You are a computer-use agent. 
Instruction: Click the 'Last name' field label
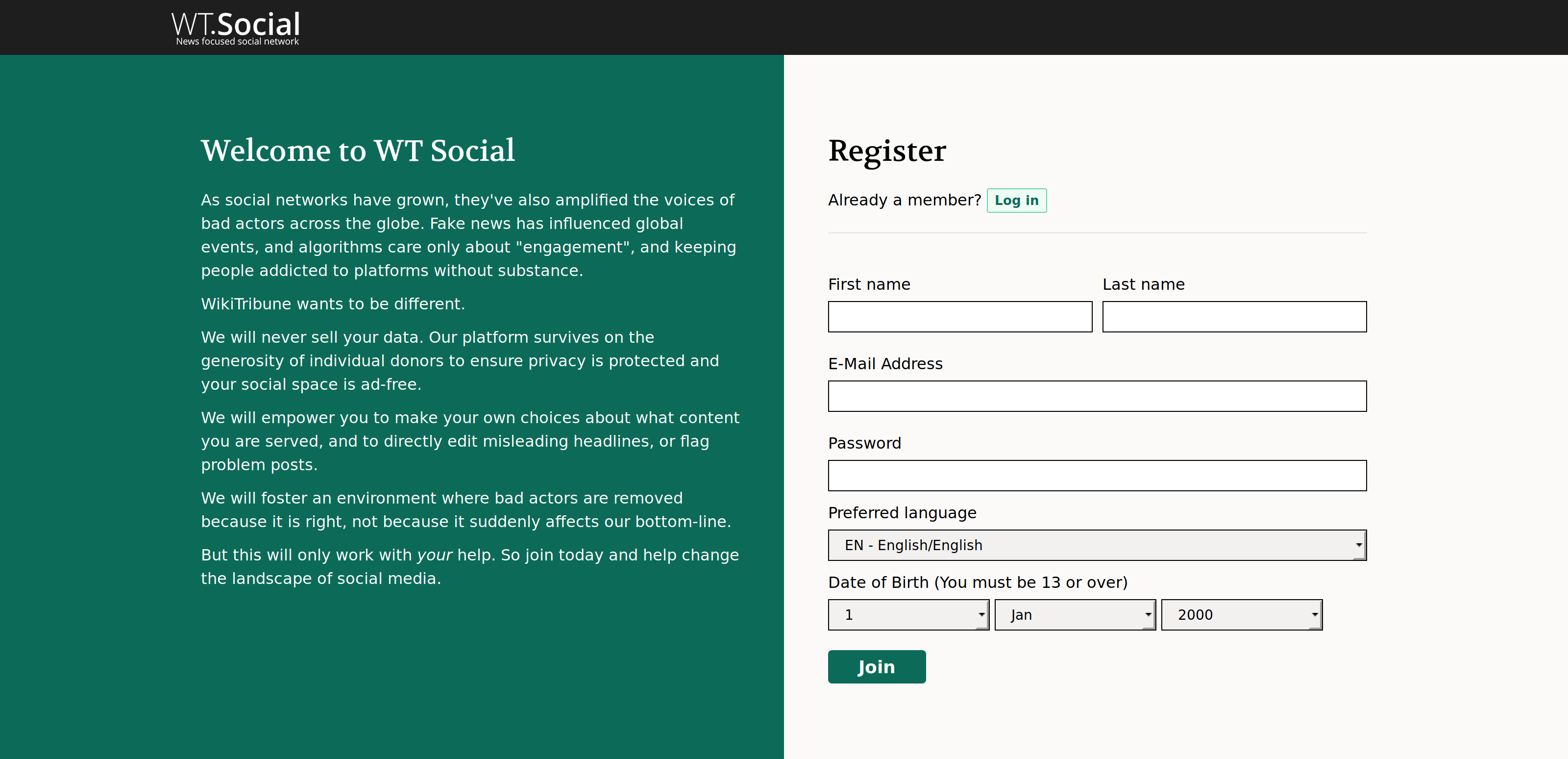(x=1144, y=284)
